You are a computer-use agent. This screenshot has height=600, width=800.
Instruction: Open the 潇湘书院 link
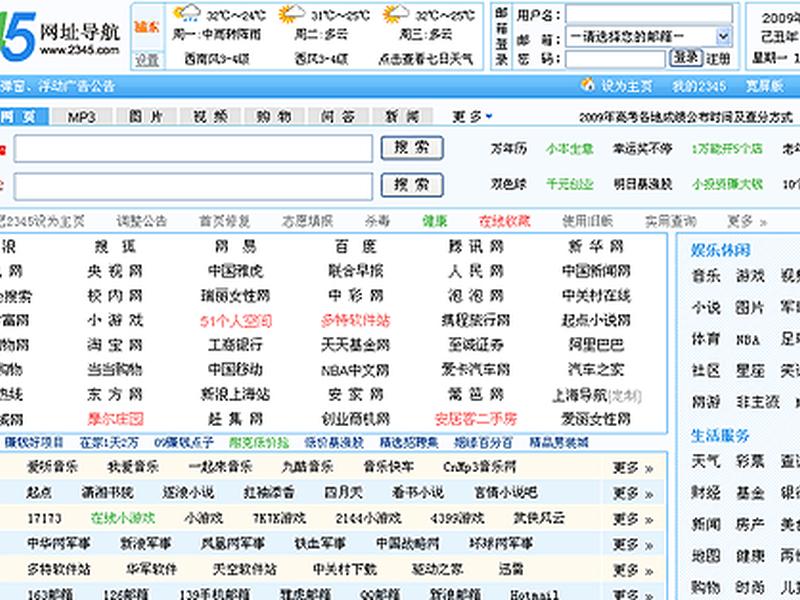tap(107, 493)
